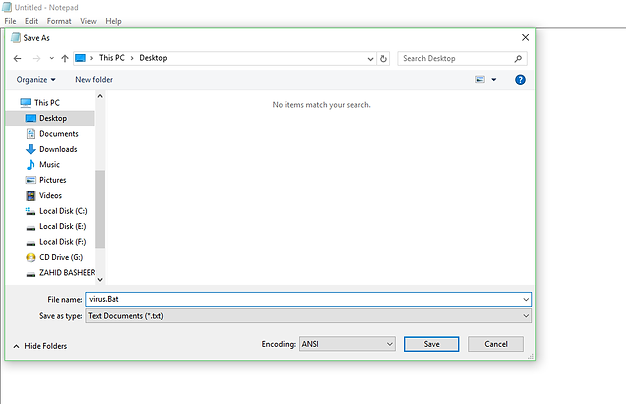Expand the File name dropdown arrow

[x=526, y=299]
